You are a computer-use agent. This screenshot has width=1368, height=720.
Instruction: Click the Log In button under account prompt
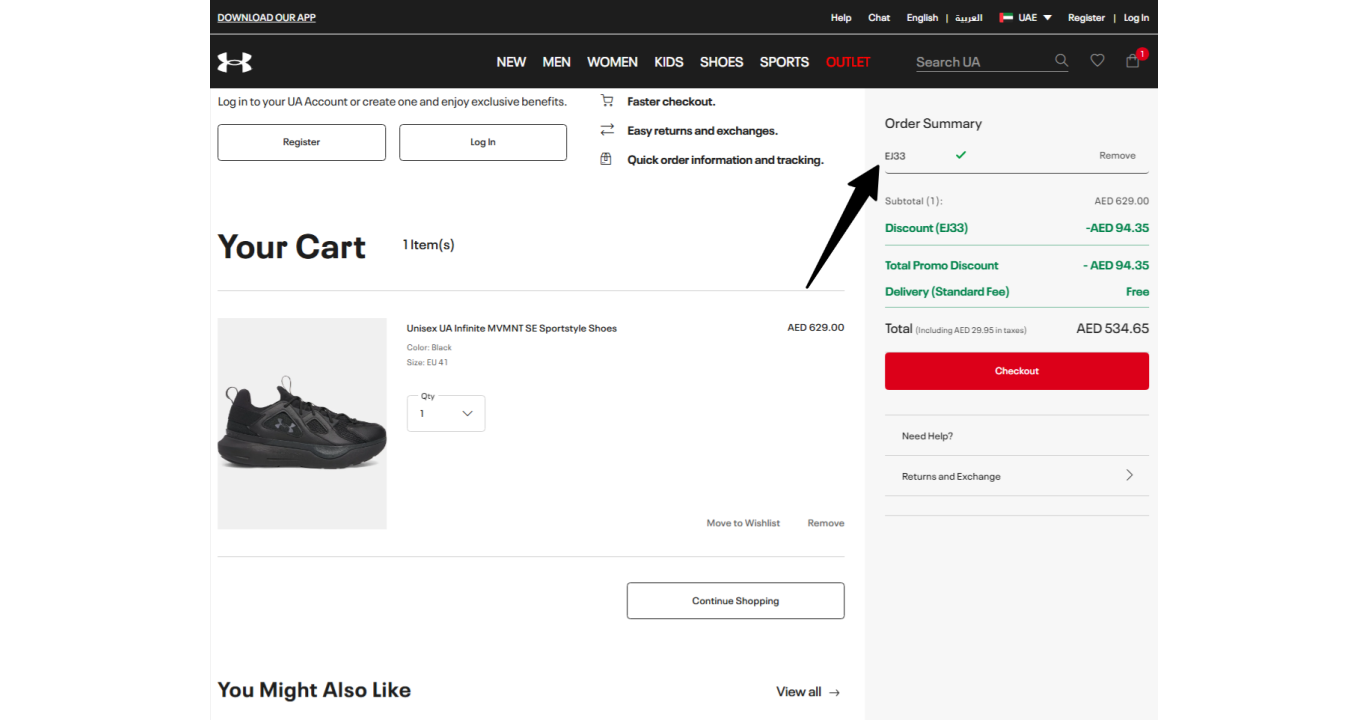(483, 142)
